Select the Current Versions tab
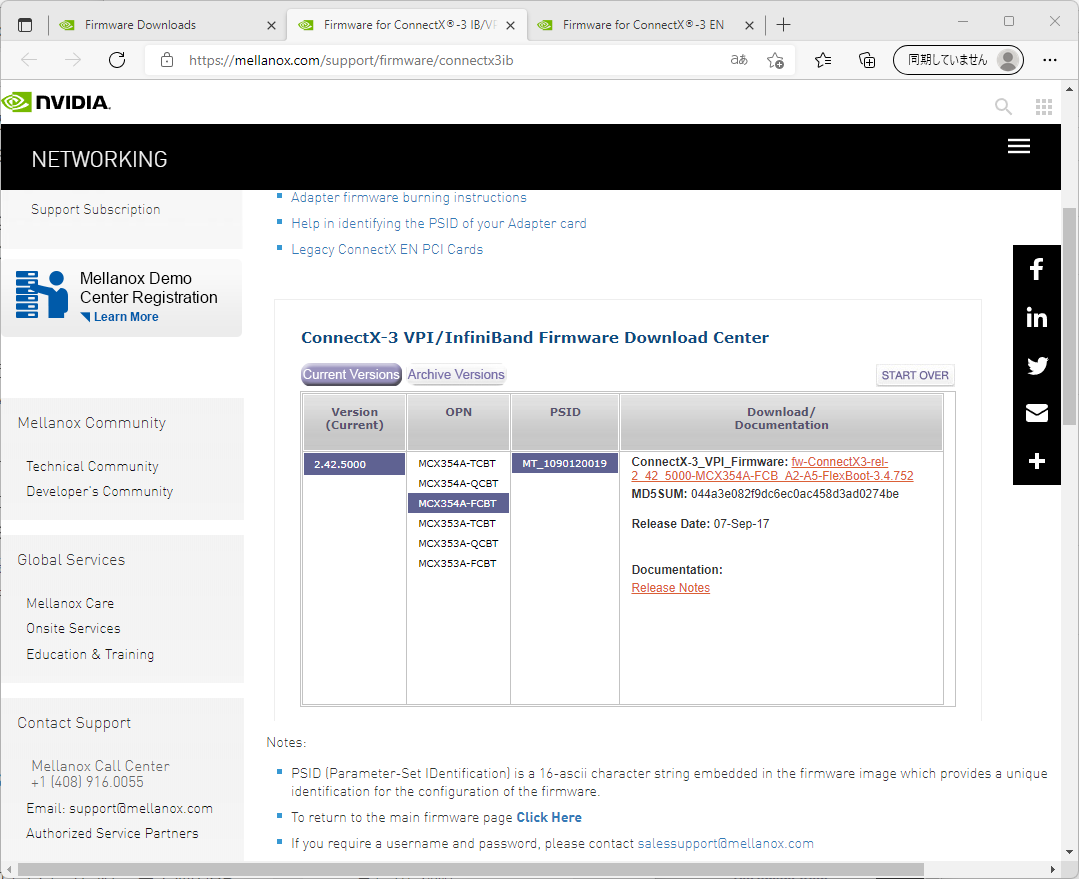 (352, 374)
